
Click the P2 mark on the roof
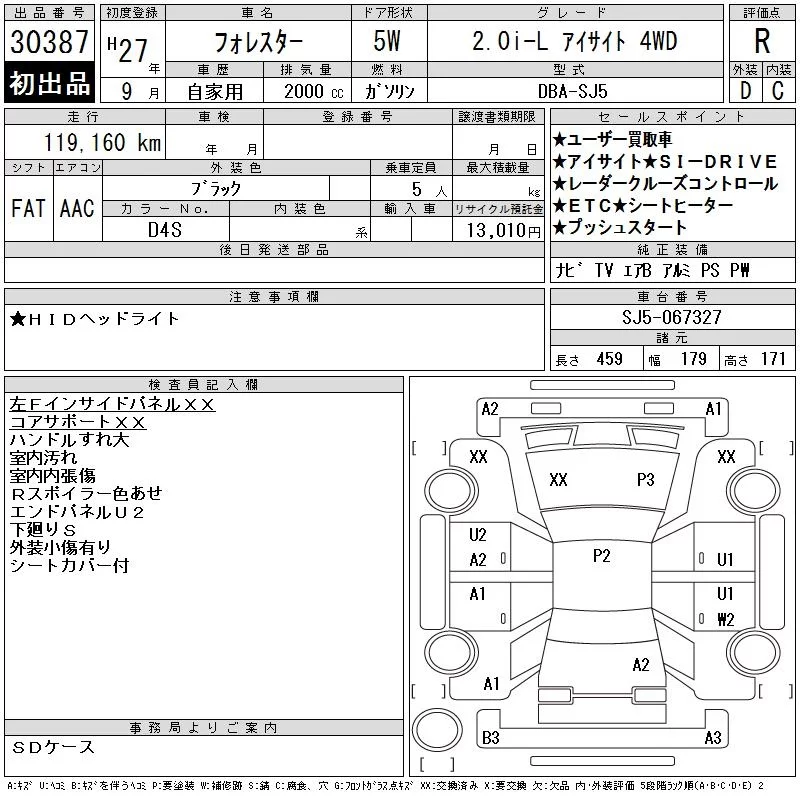(602, 555)
